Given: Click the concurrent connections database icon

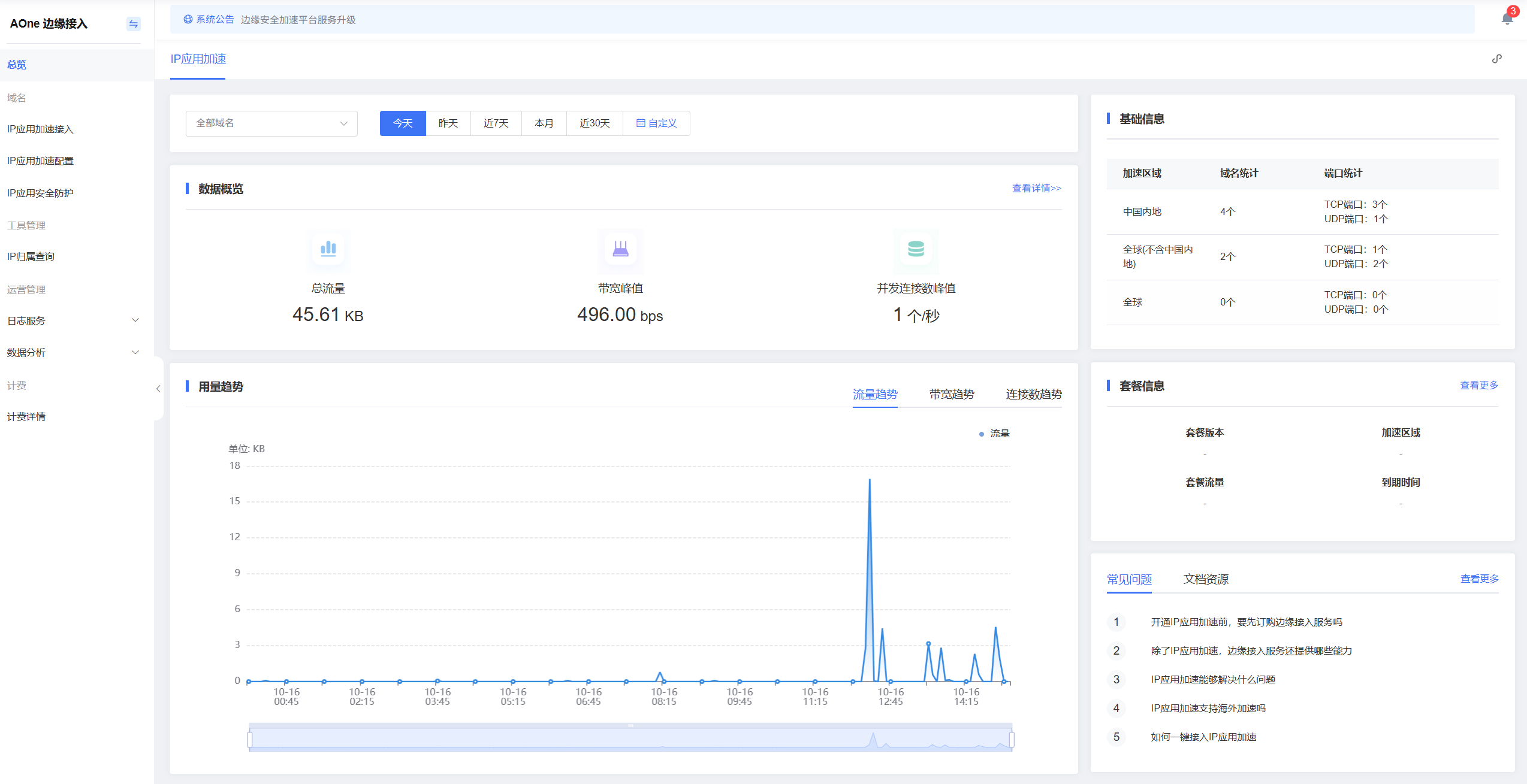Looking at the screenshot, I should tap(916, 249).
